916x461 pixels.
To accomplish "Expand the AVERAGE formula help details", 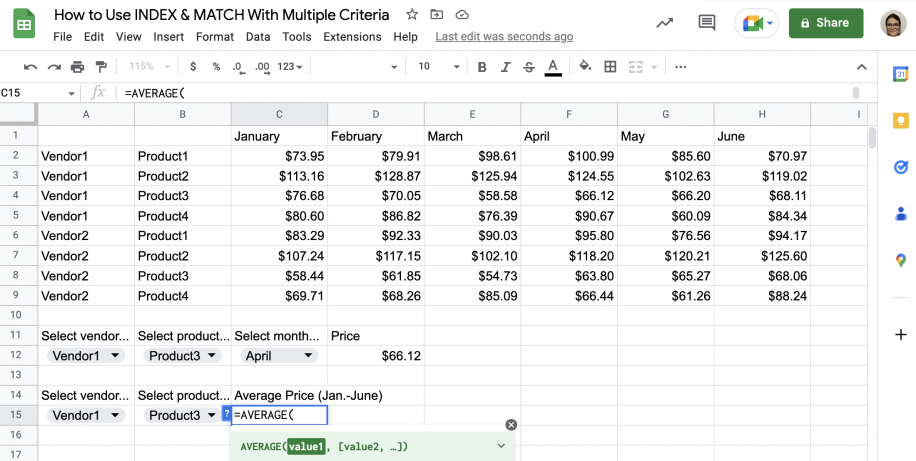I will pyautogui.click(x=501, y=446).
